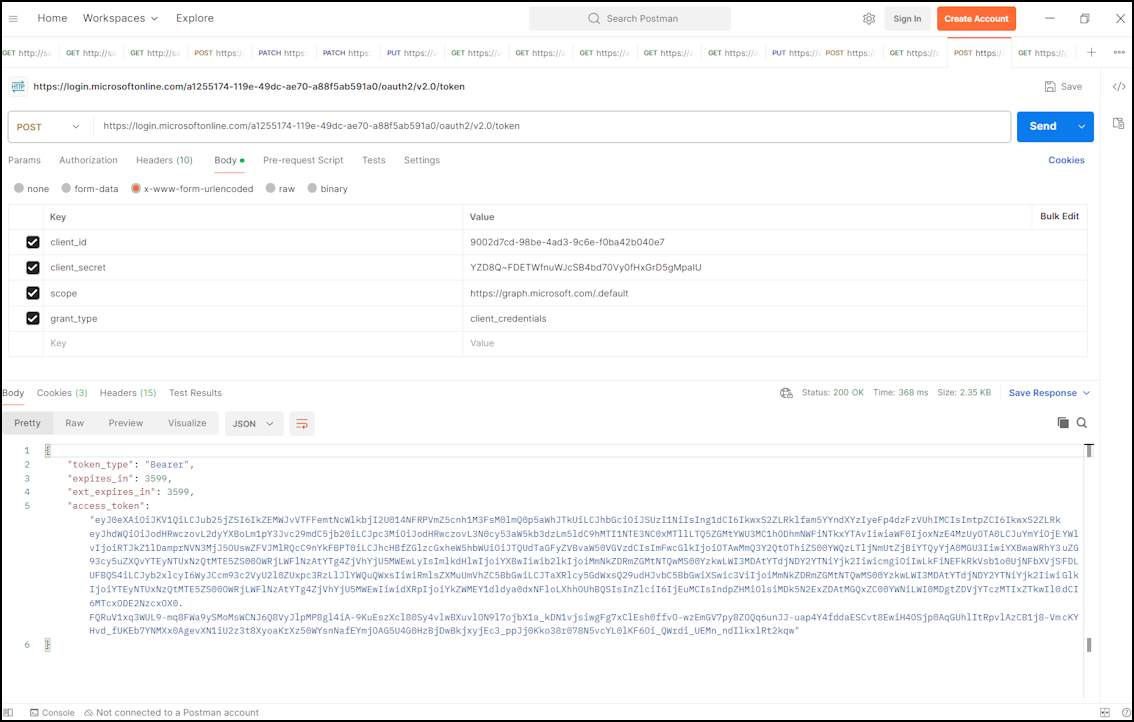Open the documentation panel icon

coord(1119,124)
